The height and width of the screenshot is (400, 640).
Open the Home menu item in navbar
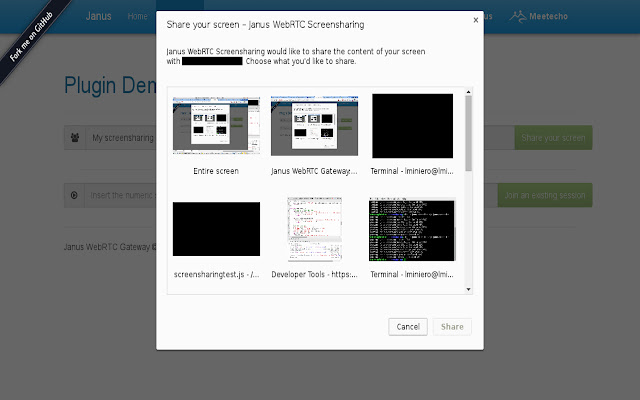[x=137, y=16]
